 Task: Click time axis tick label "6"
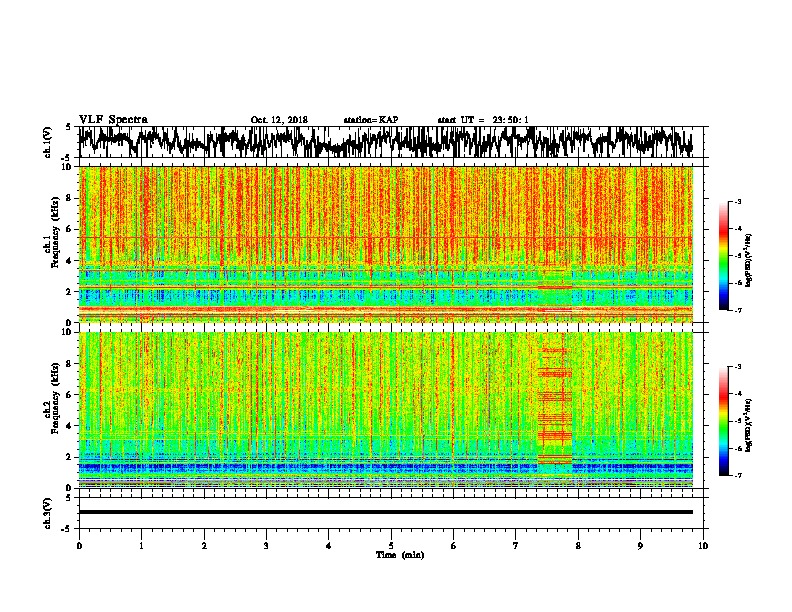point(453,546)
